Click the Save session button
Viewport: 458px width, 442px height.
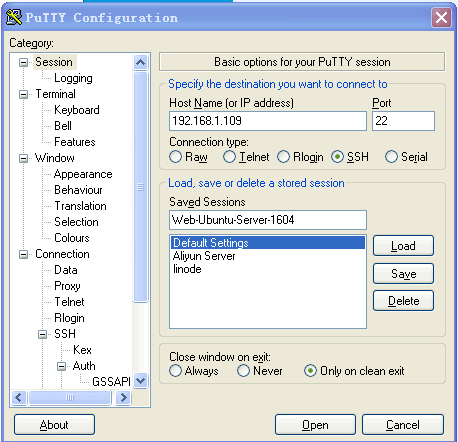(403, 274)
